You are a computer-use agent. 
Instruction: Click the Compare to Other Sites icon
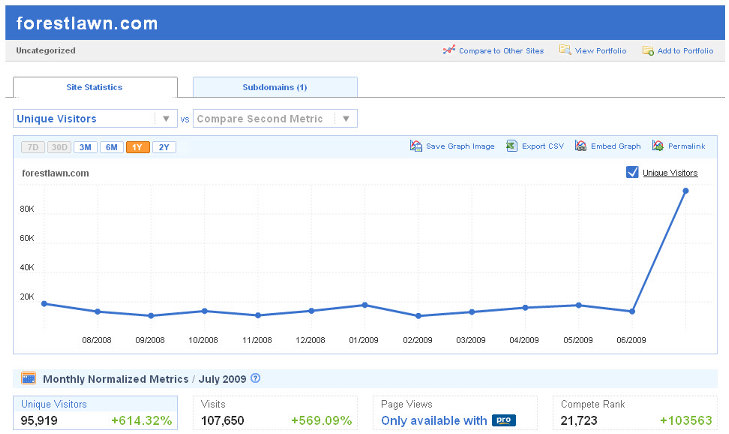click(449, 49)
